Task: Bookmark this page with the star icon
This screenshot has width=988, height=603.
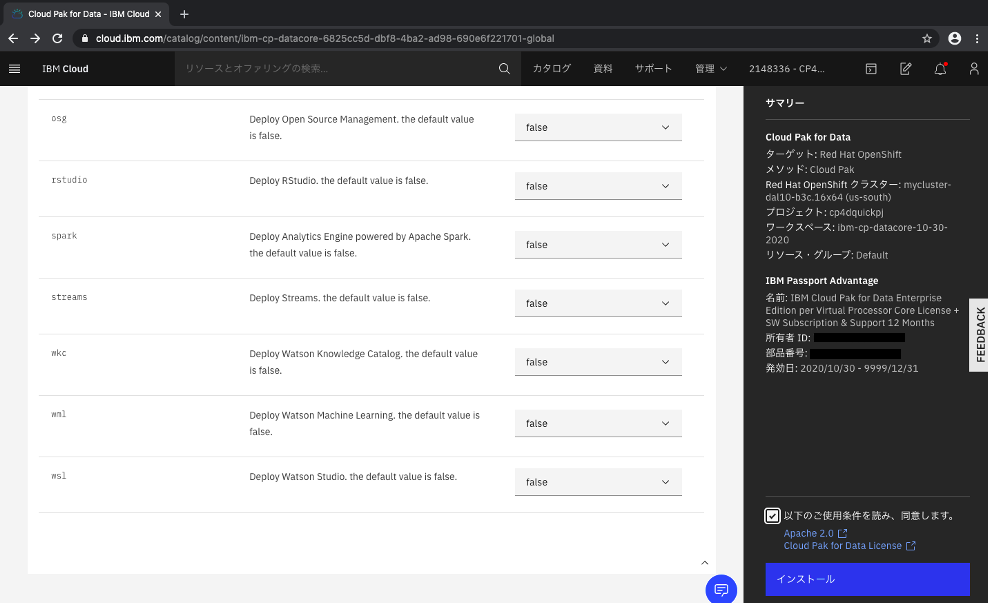Action: tap(927, 38)
